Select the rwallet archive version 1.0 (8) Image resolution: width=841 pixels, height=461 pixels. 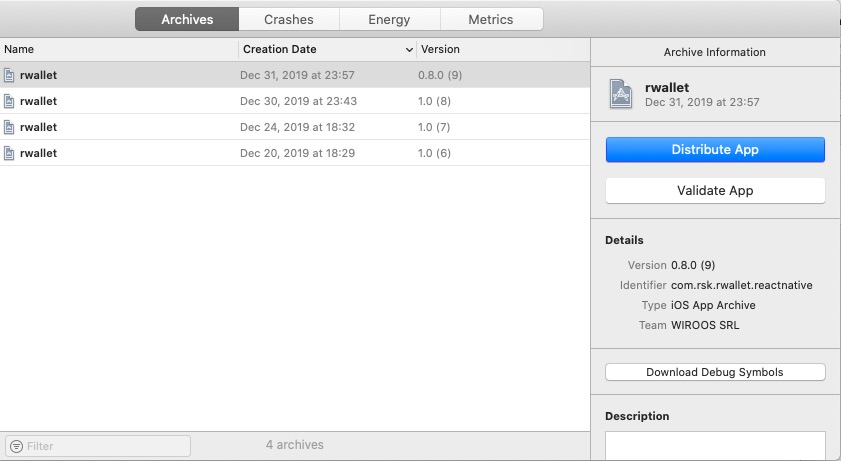coord(294,101)
